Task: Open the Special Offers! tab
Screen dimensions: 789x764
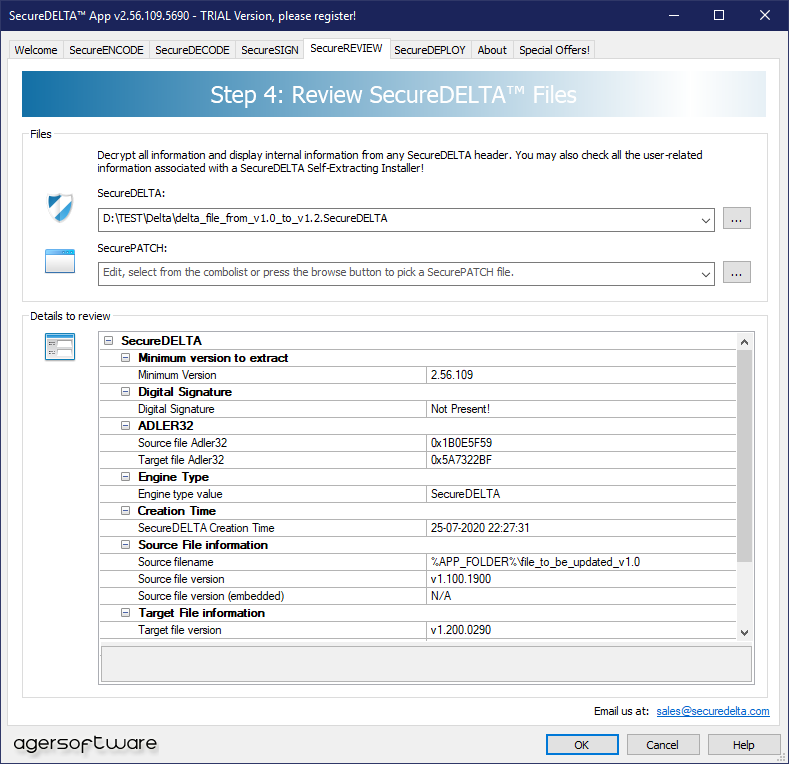Action: click(x=554, y=50)
